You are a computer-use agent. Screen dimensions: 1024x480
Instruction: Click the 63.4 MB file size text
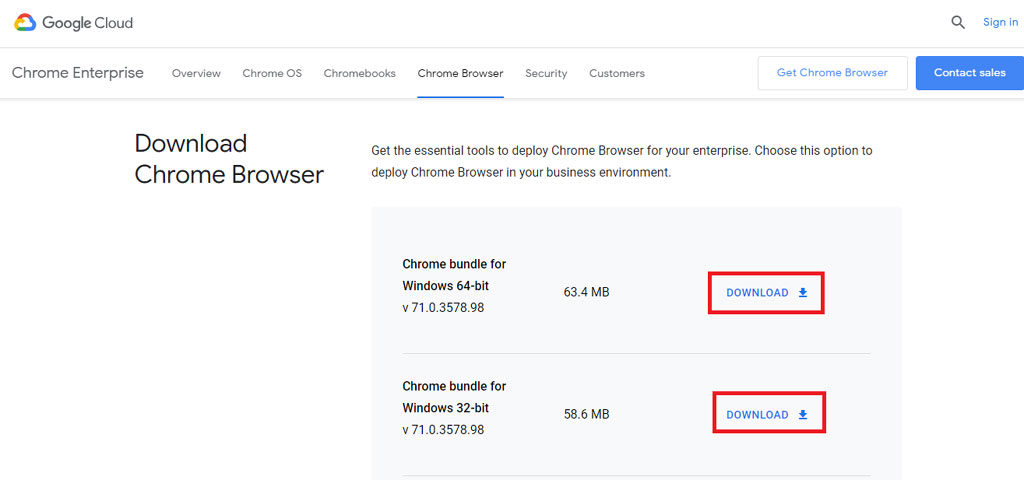click(586, 292)
